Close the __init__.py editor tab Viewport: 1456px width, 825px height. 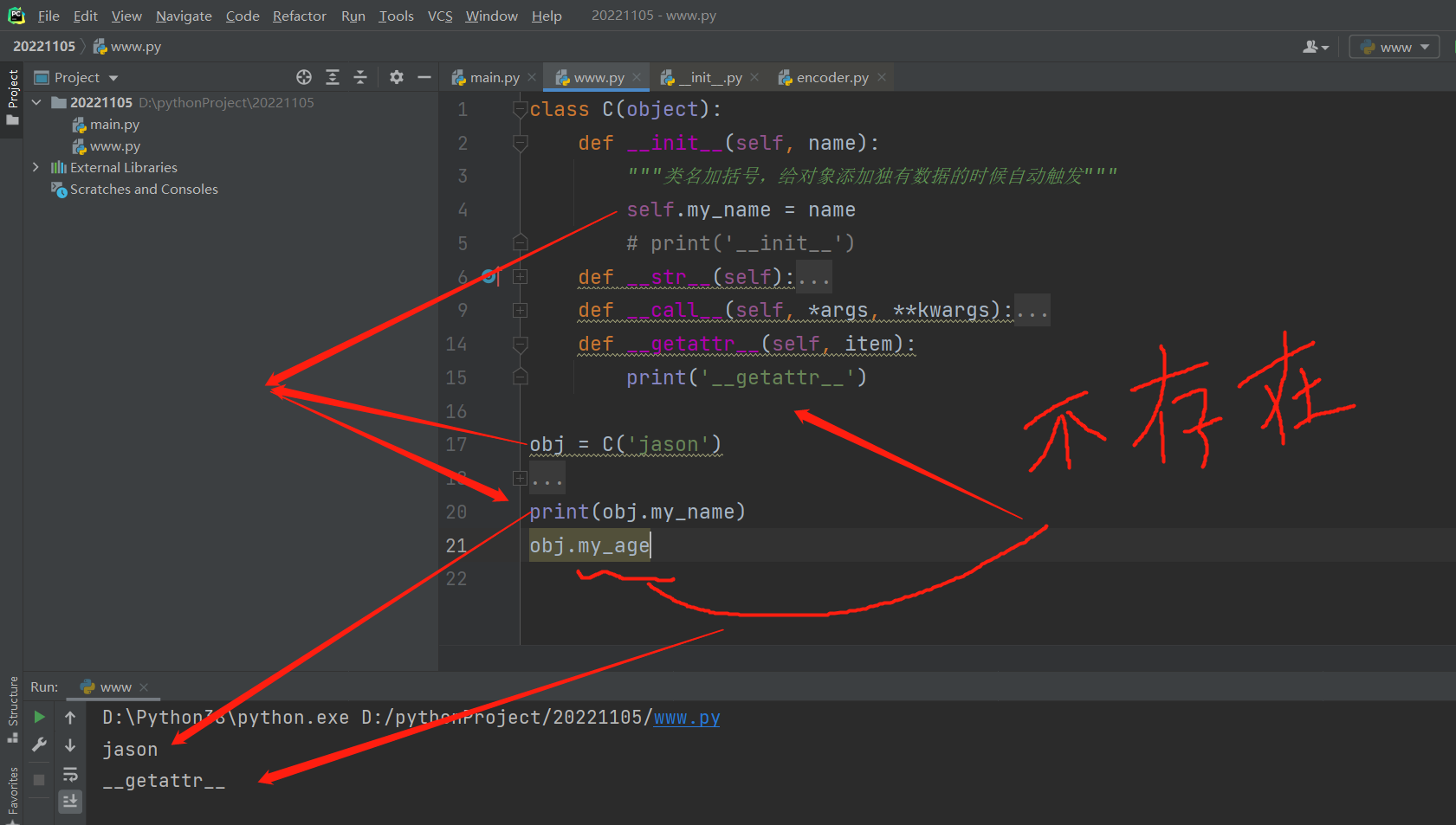(754, 77)
